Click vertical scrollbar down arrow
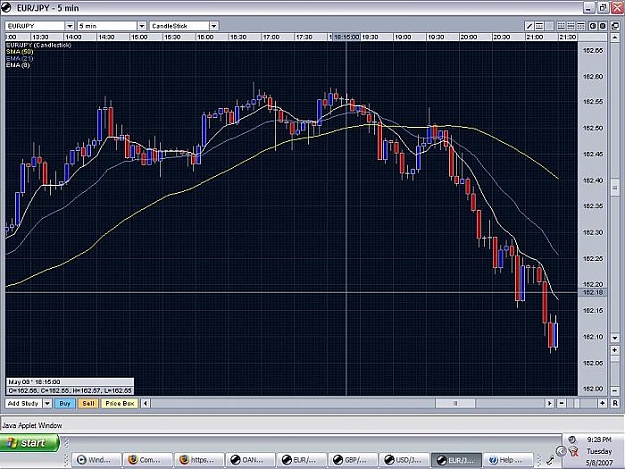The height and width of the screenshot is (469, 625). pos(615,338)
